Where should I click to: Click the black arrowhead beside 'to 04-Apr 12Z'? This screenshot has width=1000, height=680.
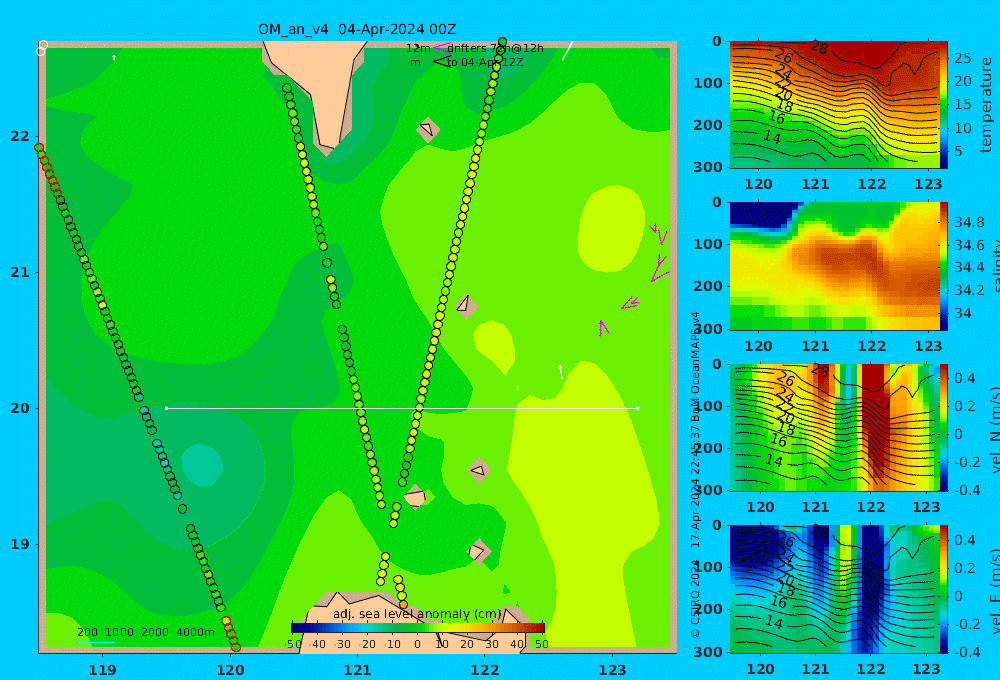[441, 62]
